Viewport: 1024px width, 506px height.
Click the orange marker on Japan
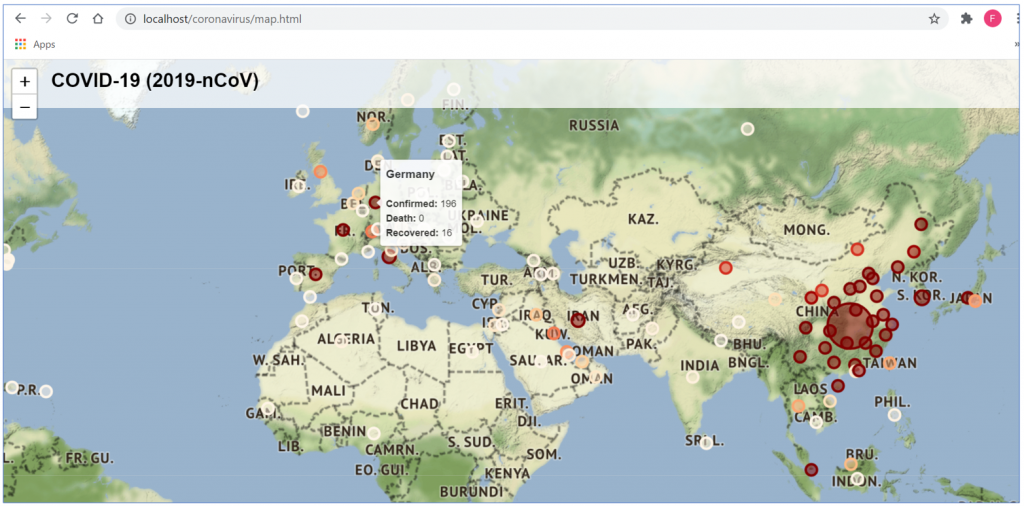[x=975, y=301]
